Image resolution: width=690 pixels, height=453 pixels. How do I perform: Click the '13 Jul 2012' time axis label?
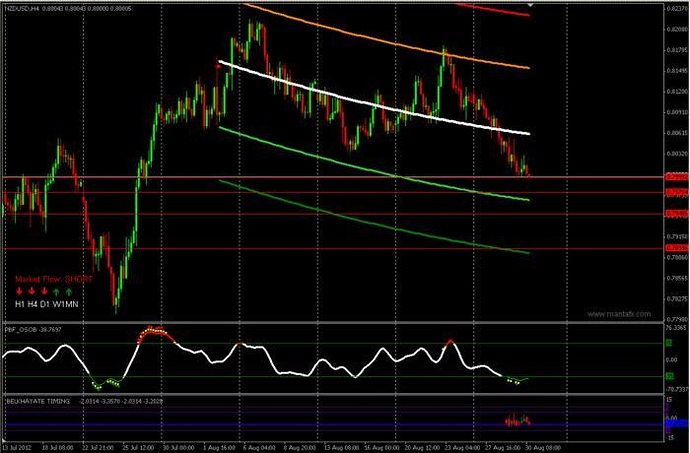pos(17,447)
